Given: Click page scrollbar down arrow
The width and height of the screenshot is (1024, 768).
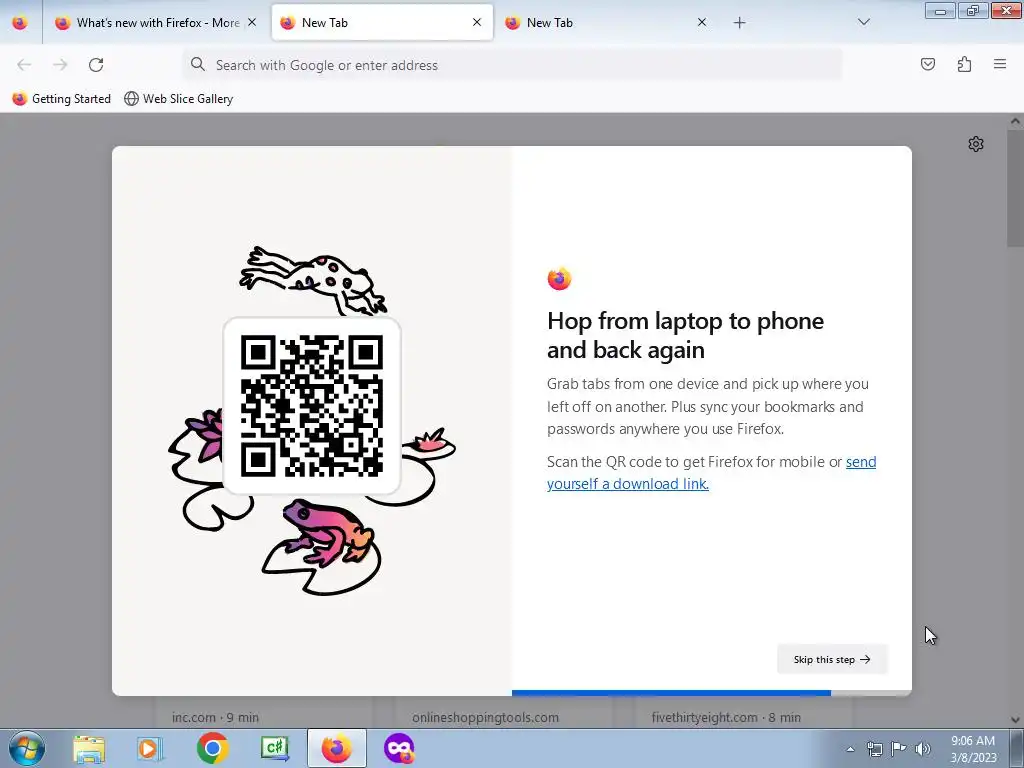Looking at the screenshot, I should coord(1016,720).
